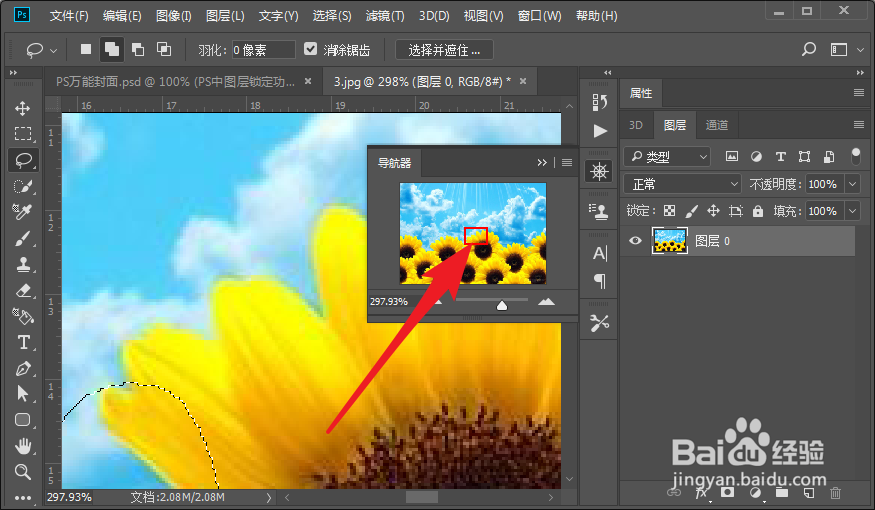Select the Horizontal Type tool
The width and height of the screenshot is (875, 510).
click(23, 342)
